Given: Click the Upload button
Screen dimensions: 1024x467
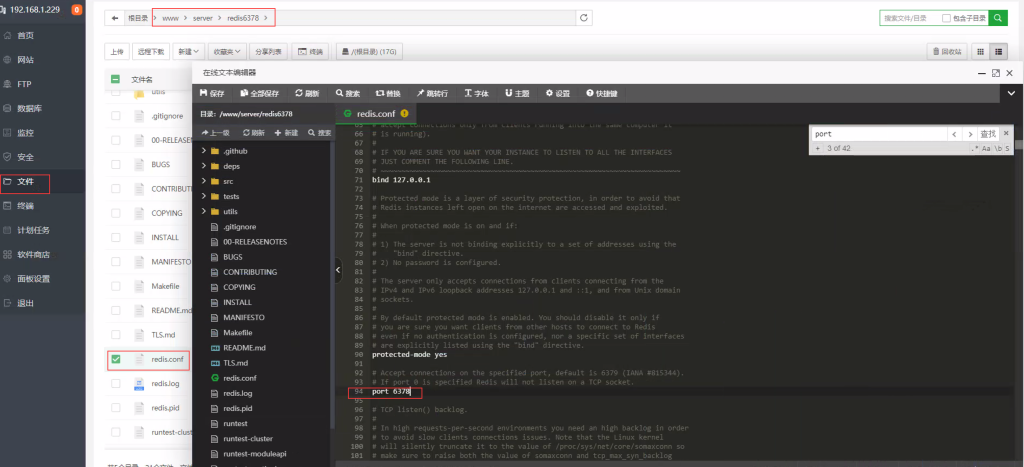Looking at the screenshot, I should pyautogui.click(x=118, y=51).
